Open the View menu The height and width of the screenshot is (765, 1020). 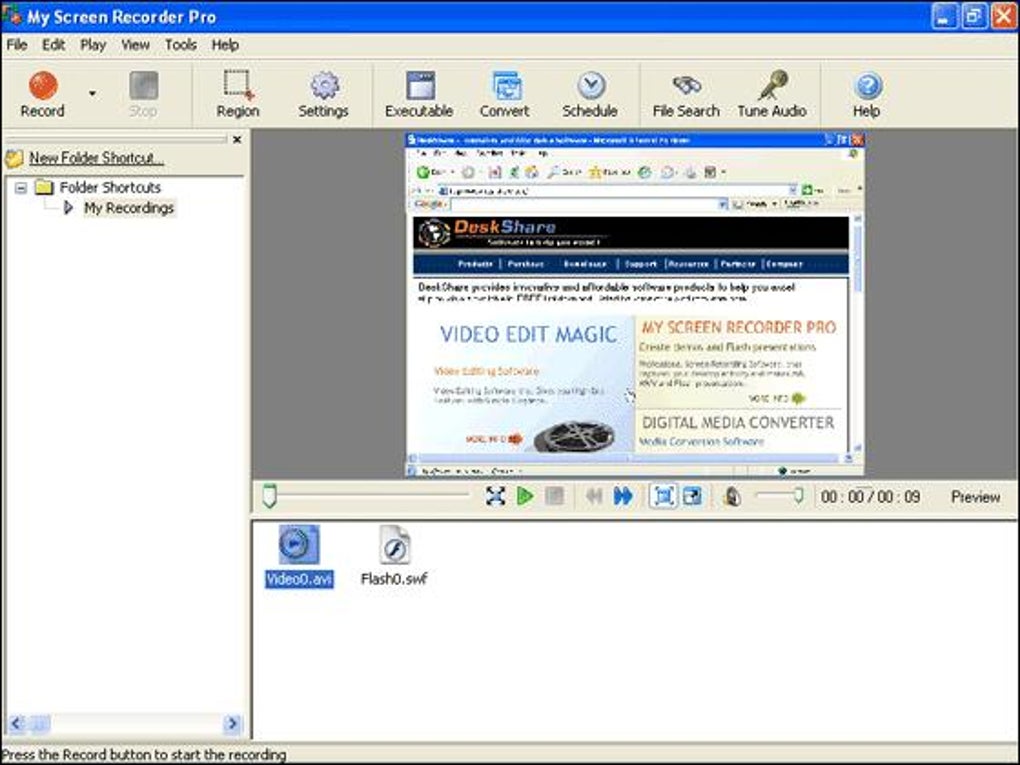pyautogui.click(x=135, y=45)
